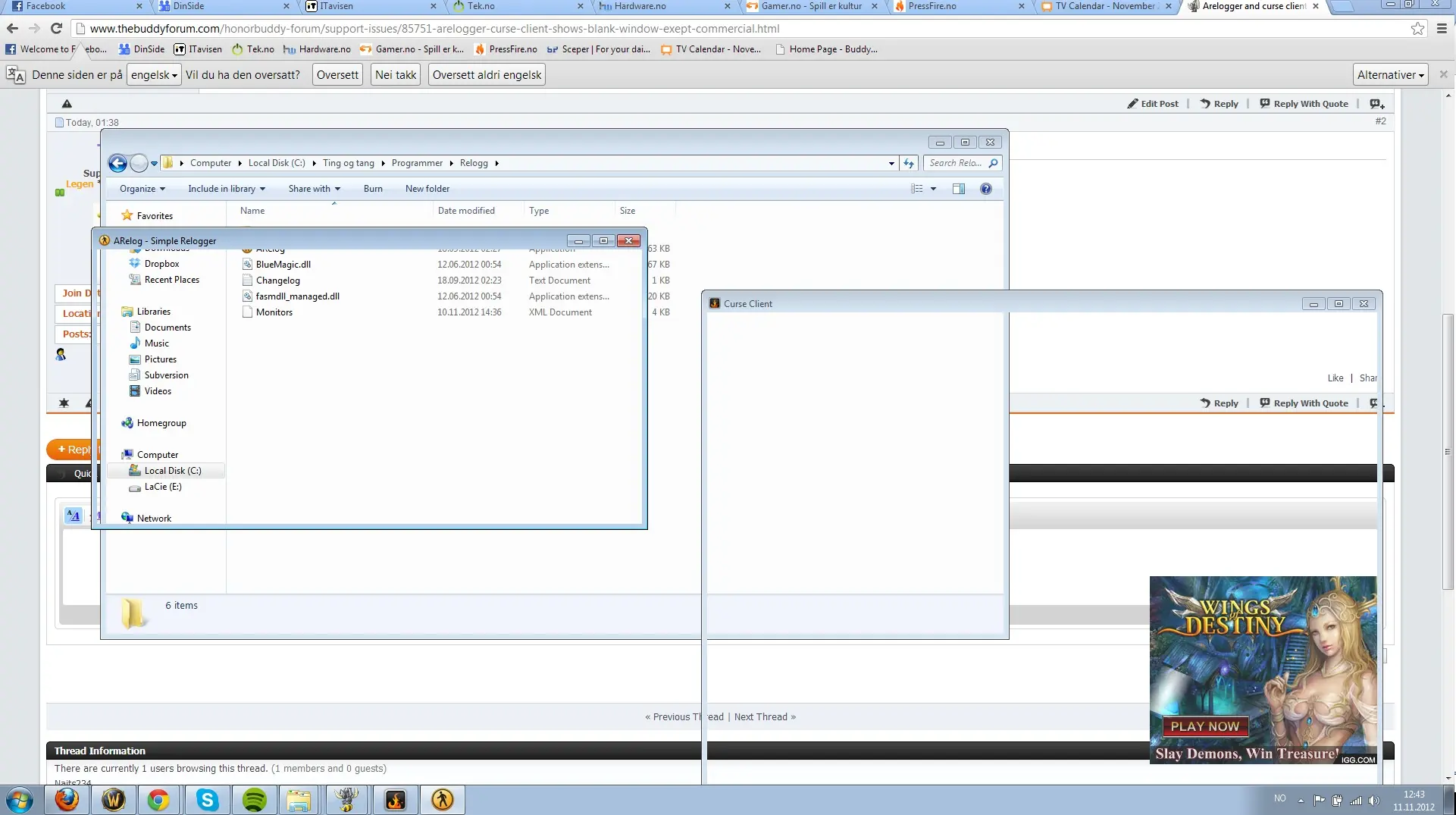The height and width of the screenshot is (815, 1456).
Task: Open Spotify from the taskbar
Action: point(255,800)
